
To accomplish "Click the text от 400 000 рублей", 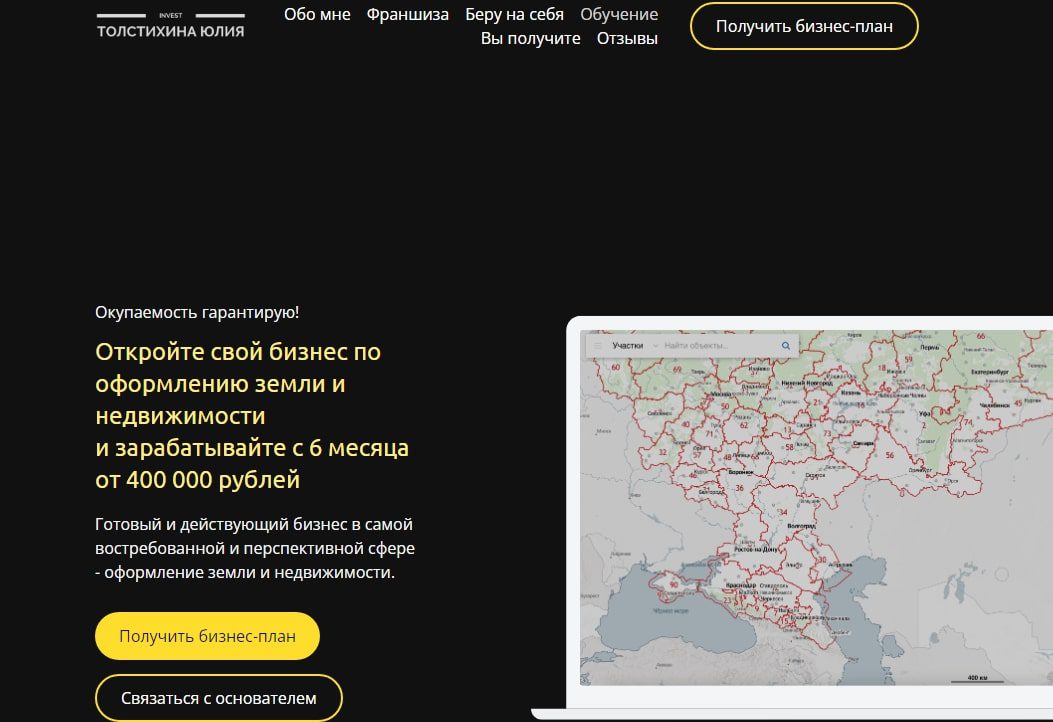I will click(x=197, y=480).
